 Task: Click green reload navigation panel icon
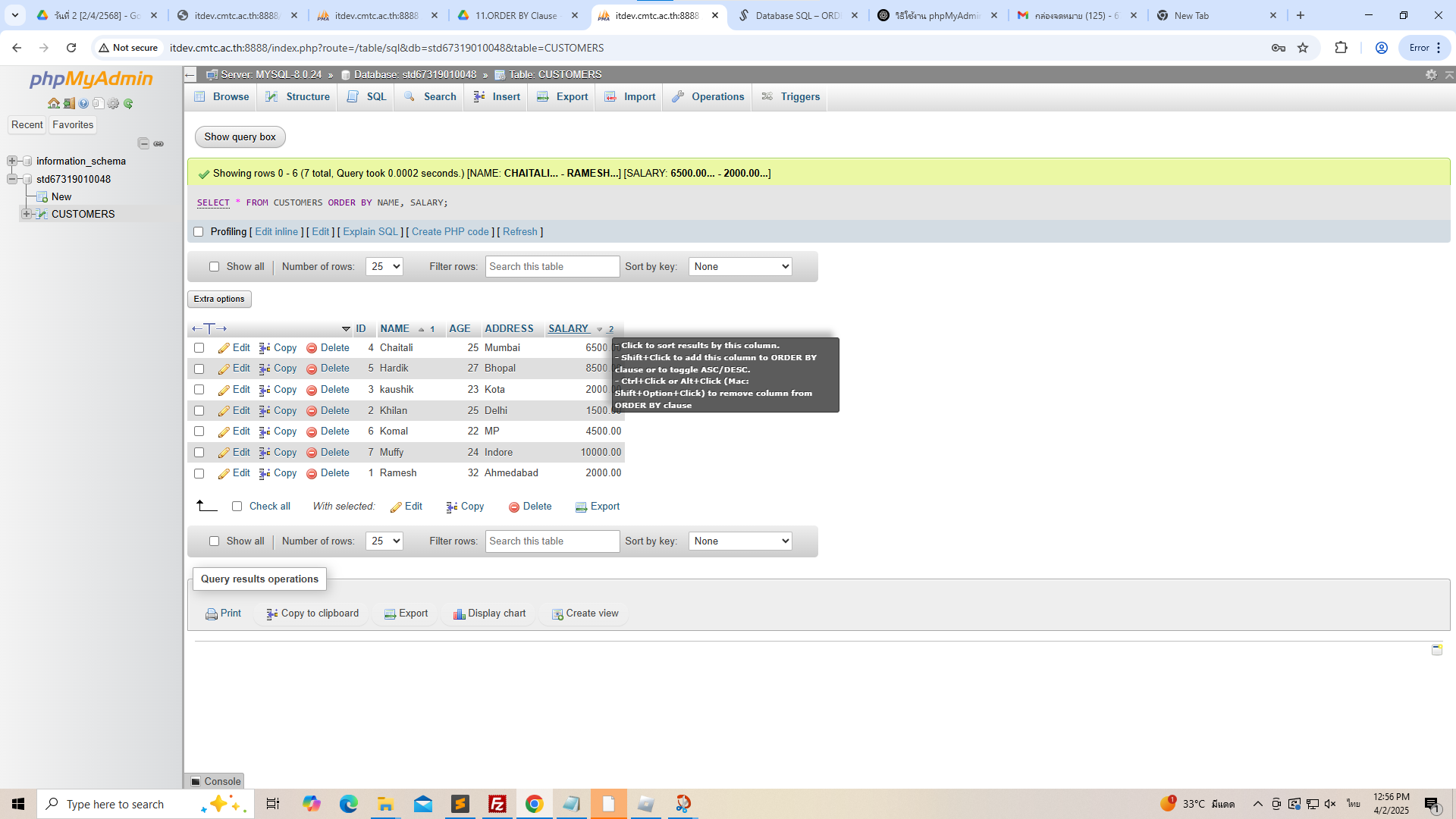128,103
